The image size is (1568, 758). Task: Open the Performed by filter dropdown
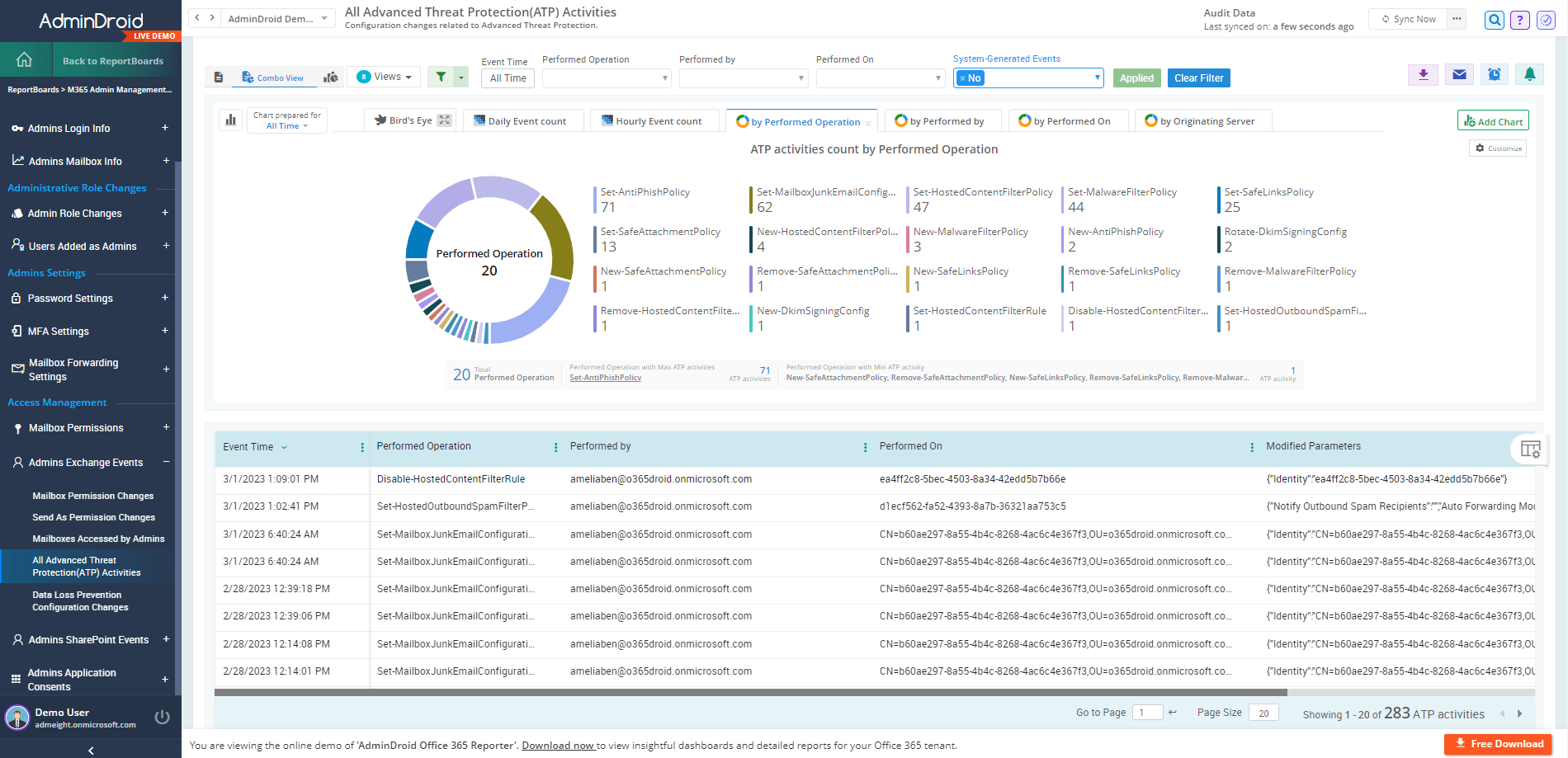744,78
